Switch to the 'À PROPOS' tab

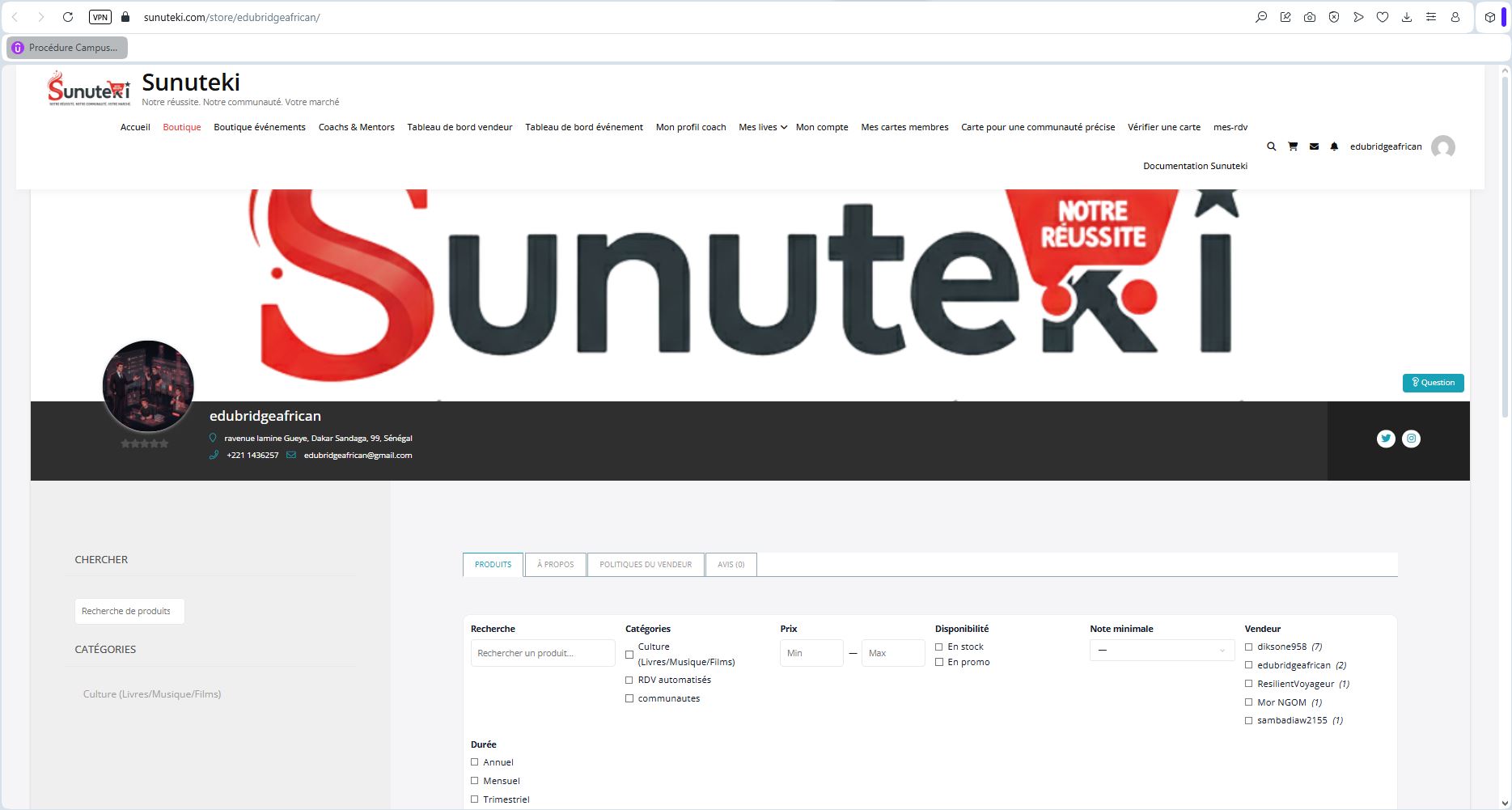click(x=555, y=565)
